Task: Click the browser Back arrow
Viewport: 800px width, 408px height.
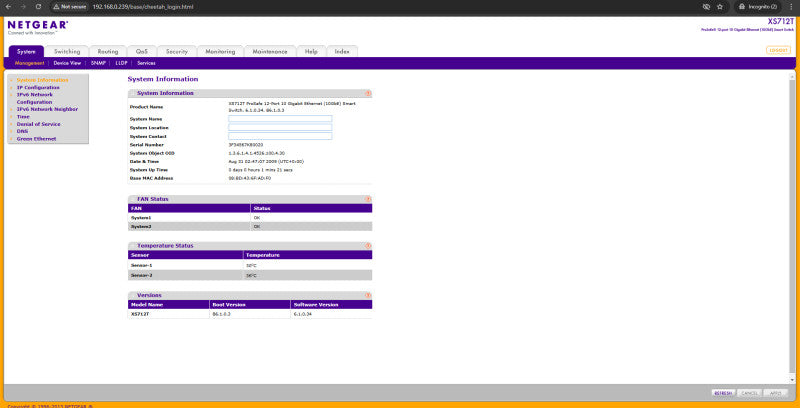Action: tap(8, 7)
